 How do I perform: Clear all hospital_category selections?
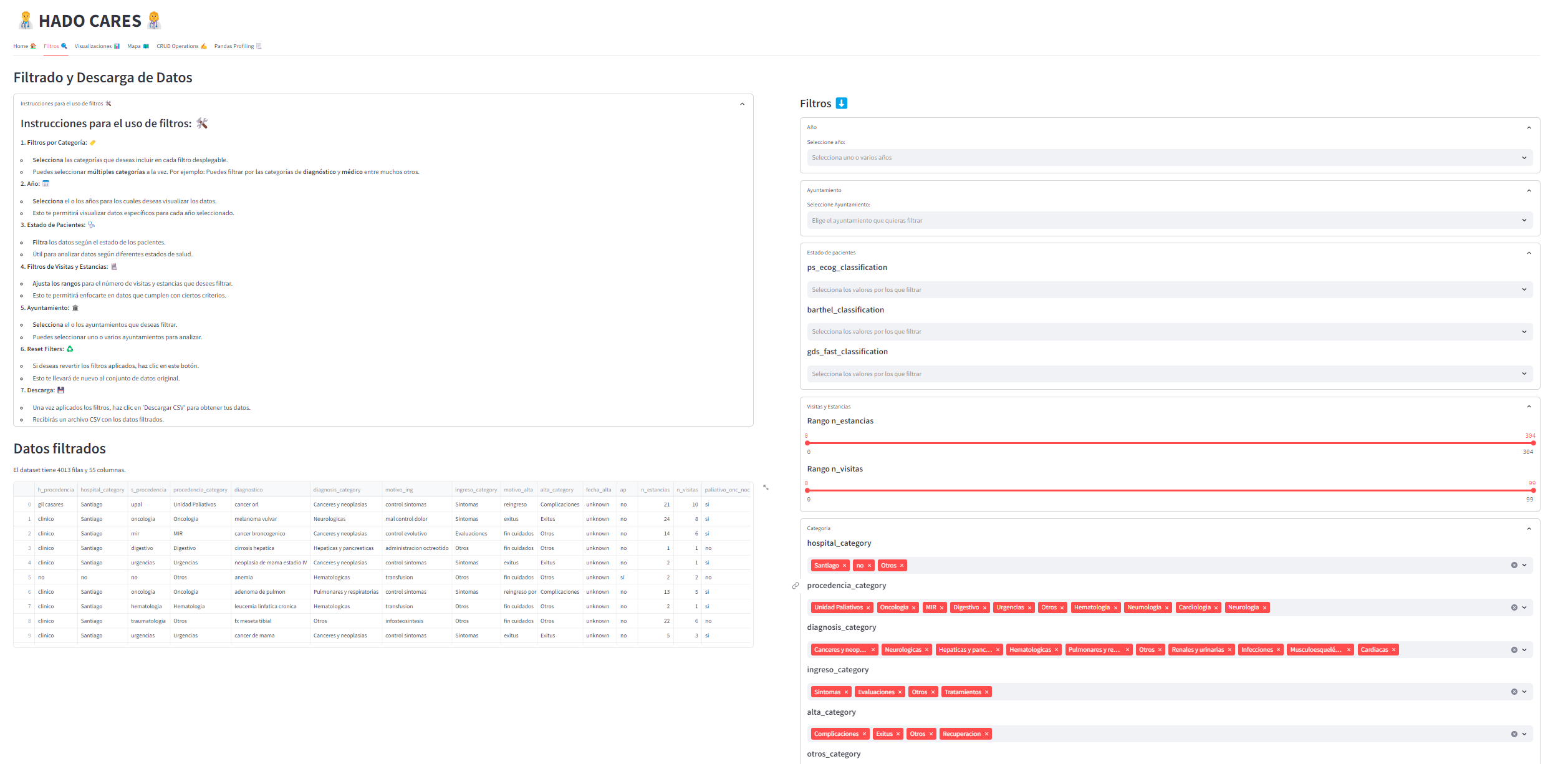point(1514,566)
